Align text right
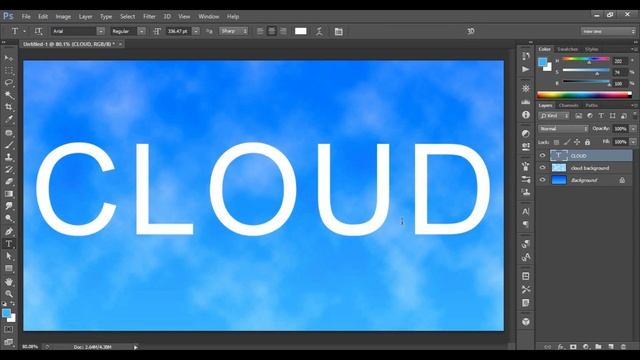Viewport: 640px width, 360px height. click(x=283, y=31)
